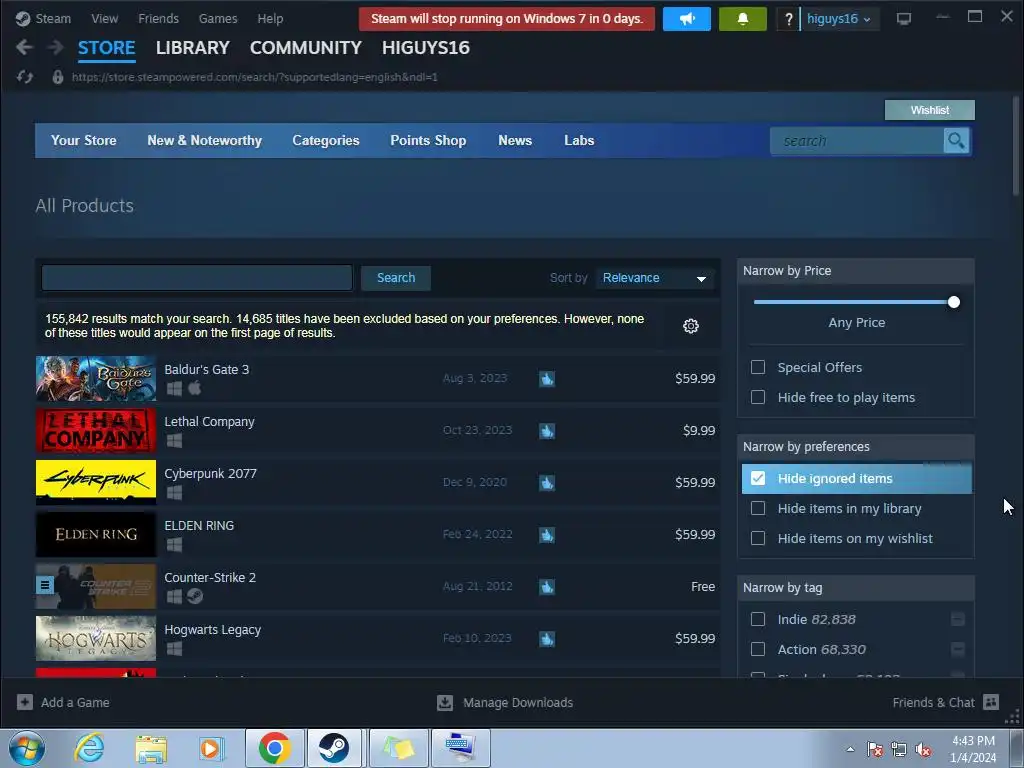1024x768 pixels.
Task: Click the plus icon next to Add a Game
Action: pos(25,702)
